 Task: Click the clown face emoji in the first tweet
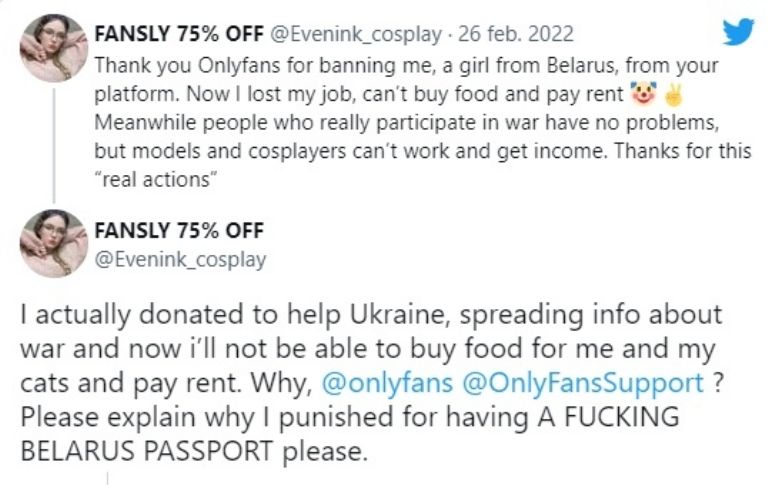coord(643,94)
